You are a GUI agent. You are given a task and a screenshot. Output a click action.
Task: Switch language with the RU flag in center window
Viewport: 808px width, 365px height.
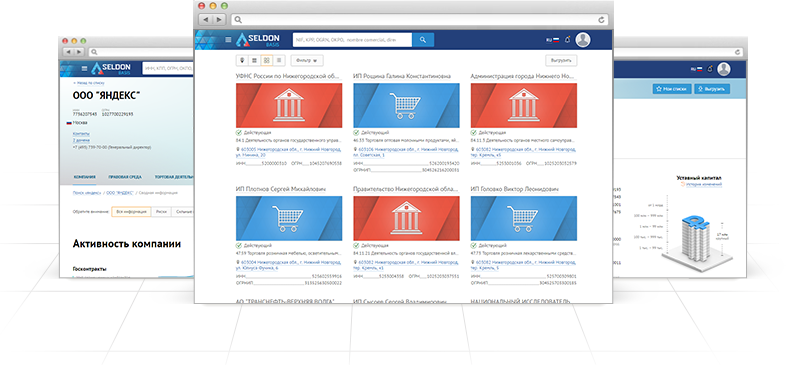[552, 40]
